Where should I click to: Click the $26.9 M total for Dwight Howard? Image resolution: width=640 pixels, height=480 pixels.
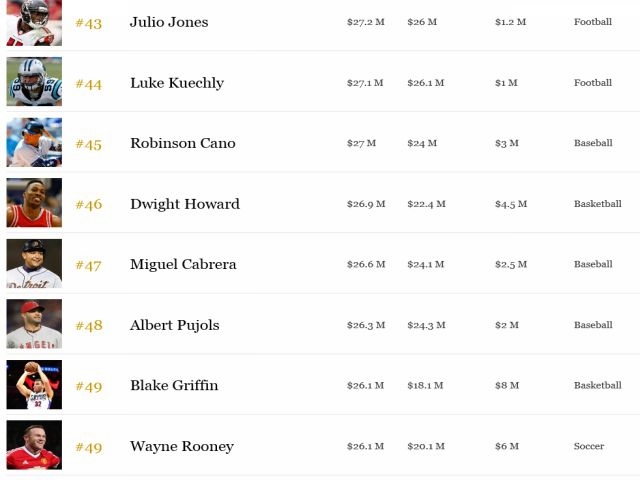pyautogui.click(x=366, y=204)
